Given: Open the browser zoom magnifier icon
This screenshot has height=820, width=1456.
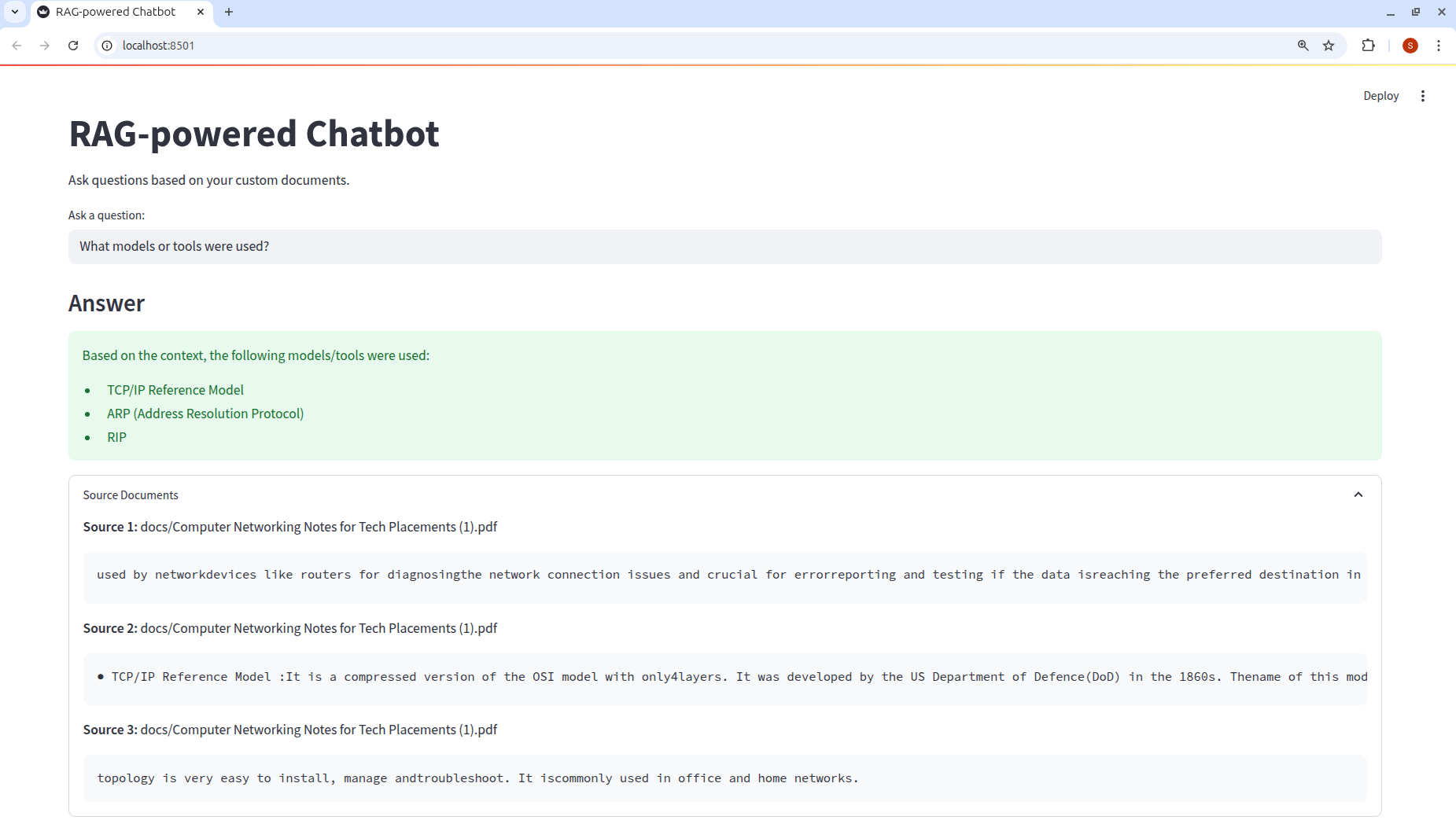Looking at the screenshot, I should click(1303, 46).
